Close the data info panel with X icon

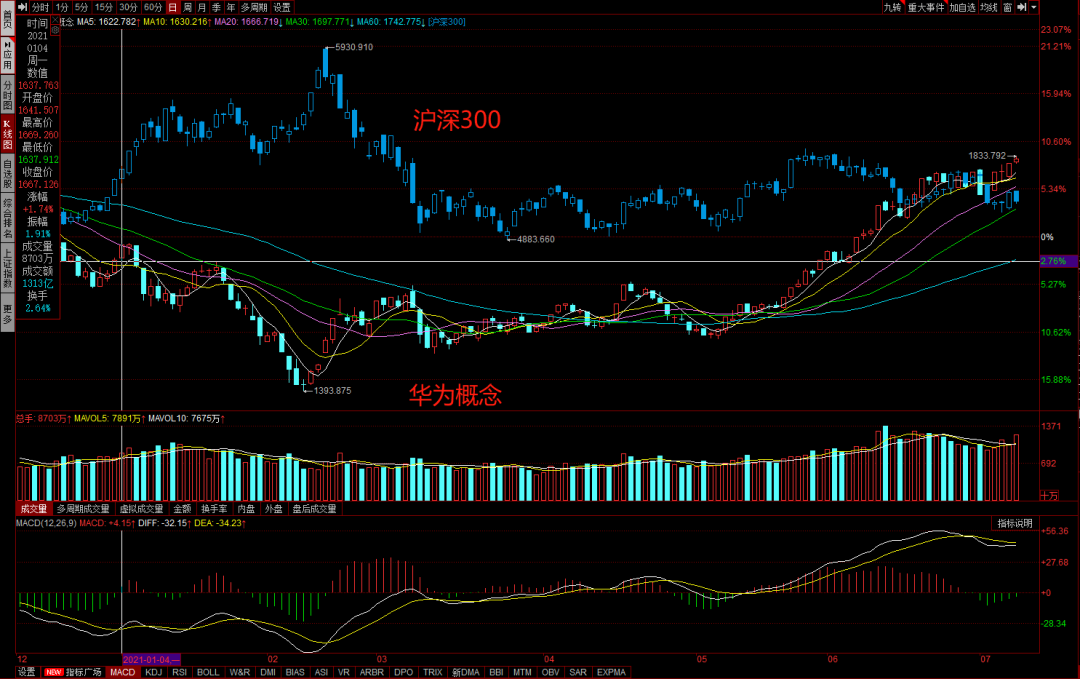tap(55, 21)
